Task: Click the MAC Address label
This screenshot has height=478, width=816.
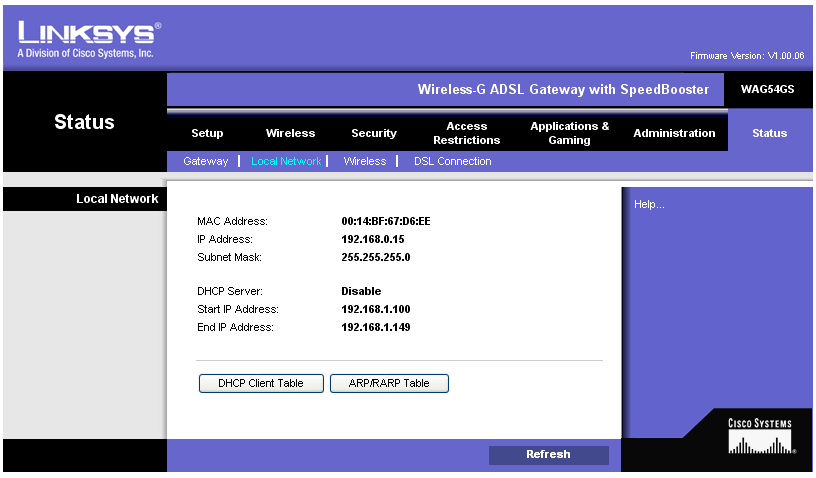Action: click(x=232, y=221)
